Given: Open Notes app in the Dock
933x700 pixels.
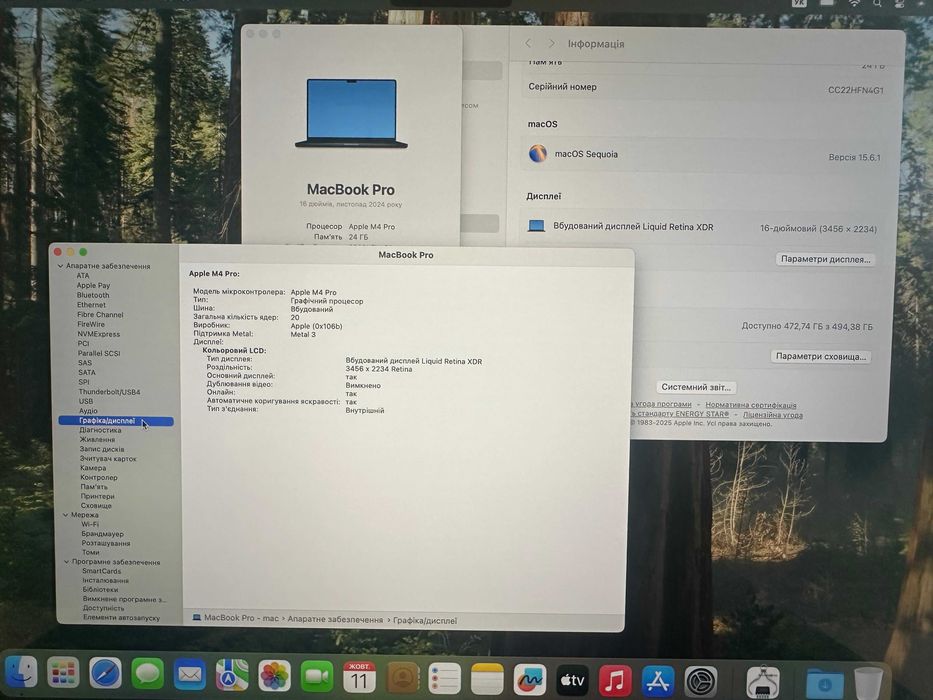Looking at the screenshot, I should (x=487, y=679).
